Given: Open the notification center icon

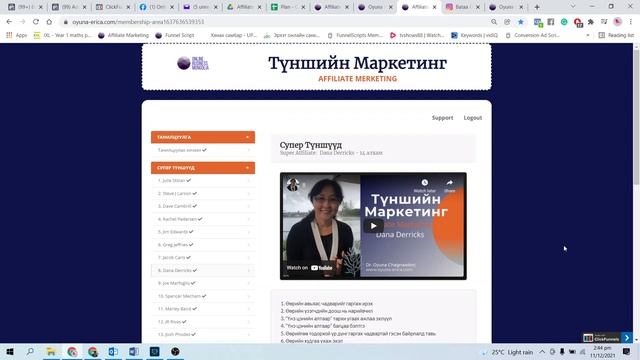Looking at the screenshot, I should 627,351.
